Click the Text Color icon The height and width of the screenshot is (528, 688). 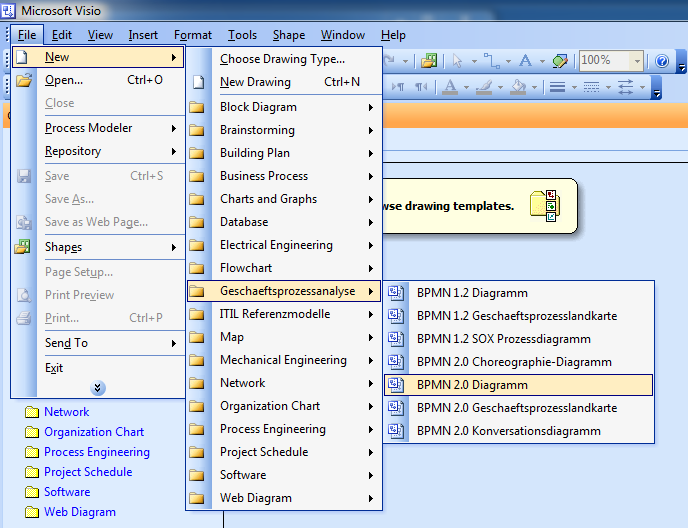point(450,87)
